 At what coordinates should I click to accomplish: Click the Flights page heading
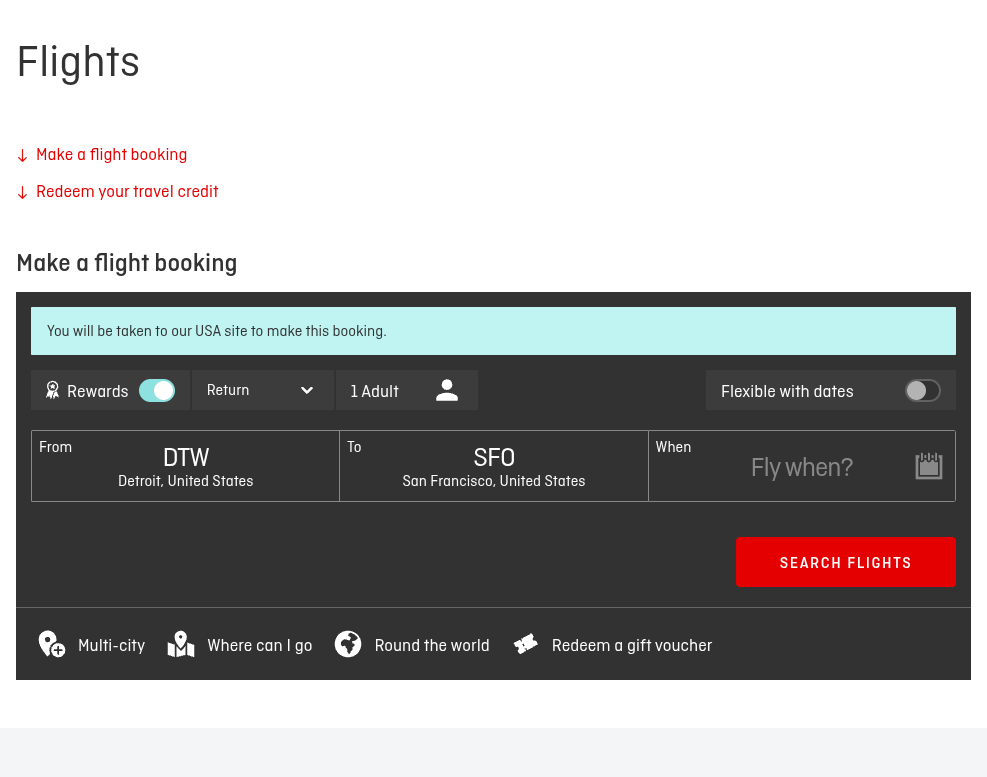[78, 62]
